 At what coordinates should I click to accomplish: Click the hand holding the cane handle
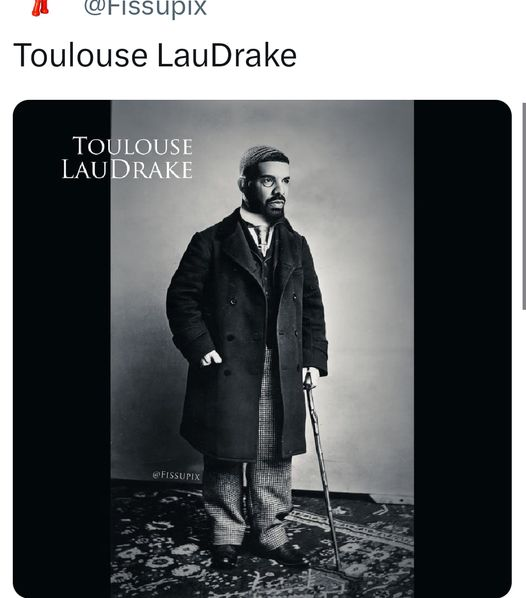310,376
